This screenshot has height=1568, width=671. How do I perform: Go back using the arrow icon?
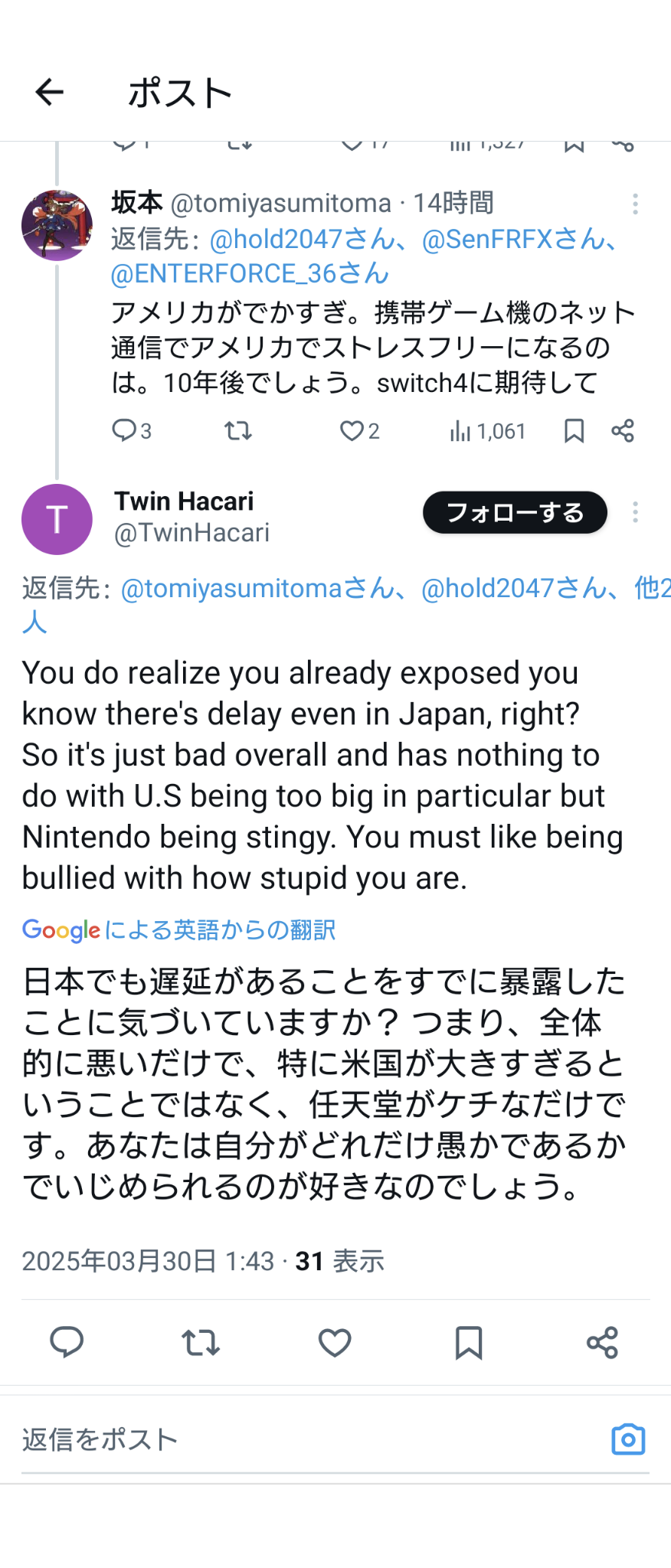click(x=50, y=93)
